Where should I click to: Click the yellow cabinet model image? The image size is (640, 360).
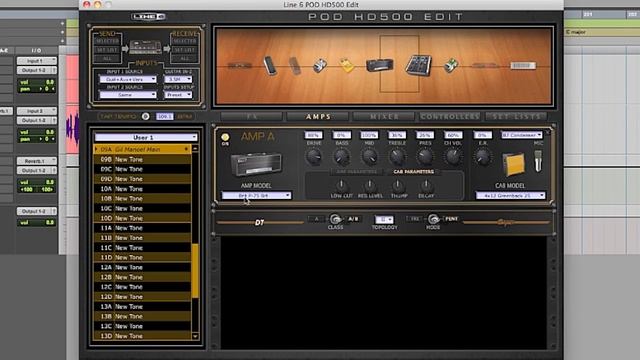point(513,164)
